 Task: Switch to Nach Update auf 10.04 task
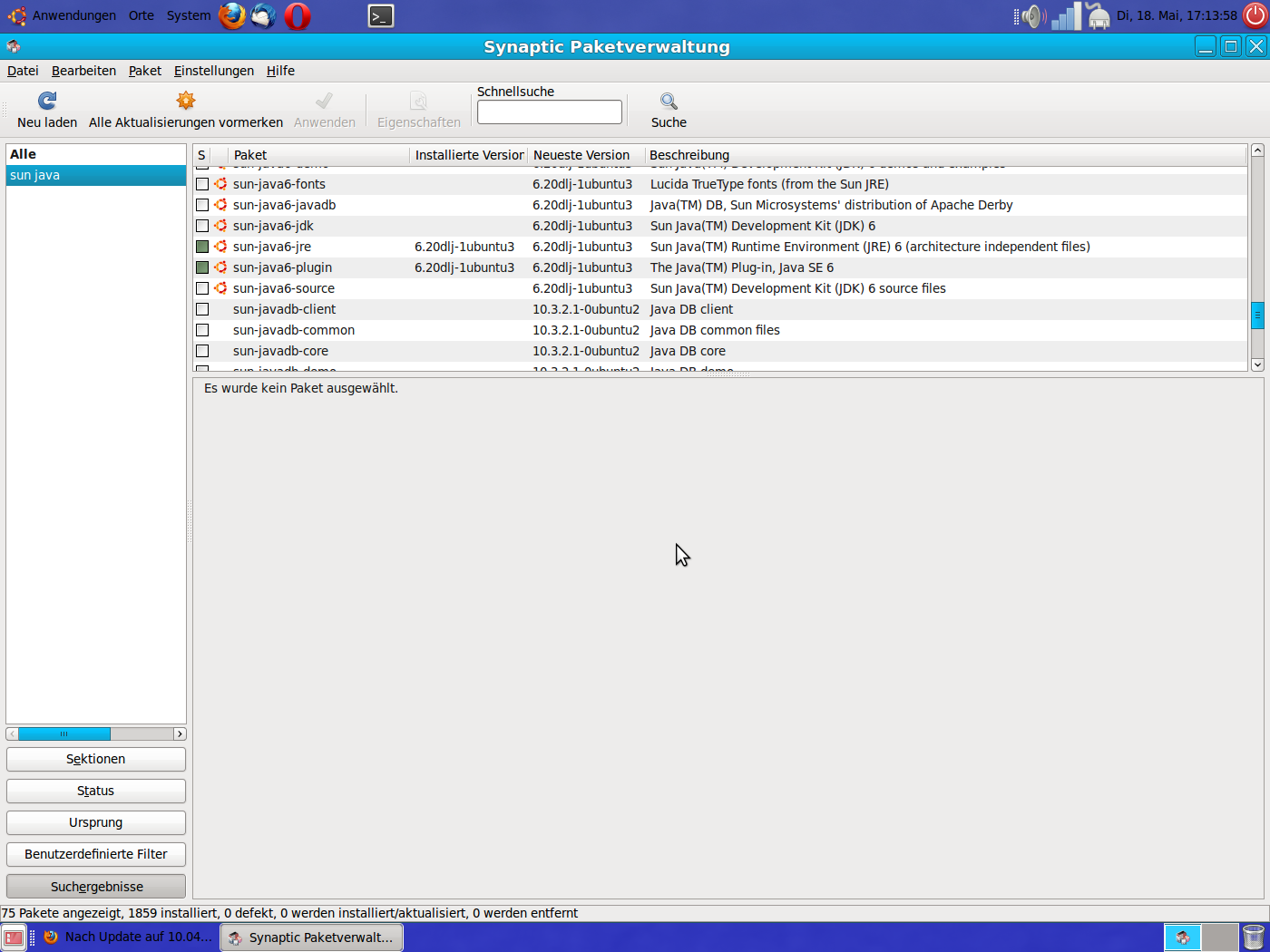(x=128, y=937)
